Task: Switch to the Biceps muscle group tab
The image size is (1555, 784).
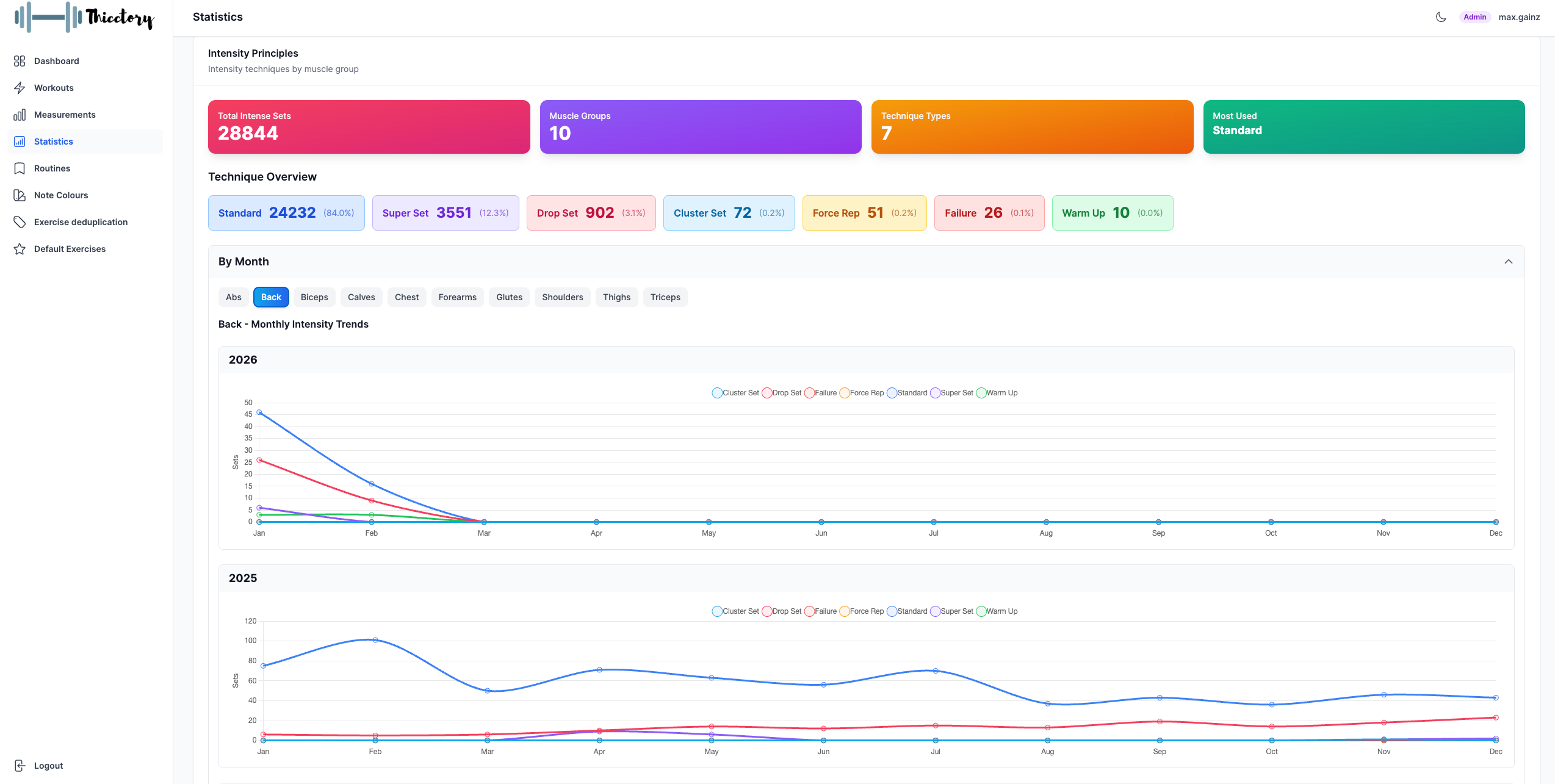Action: coord(314,297)
